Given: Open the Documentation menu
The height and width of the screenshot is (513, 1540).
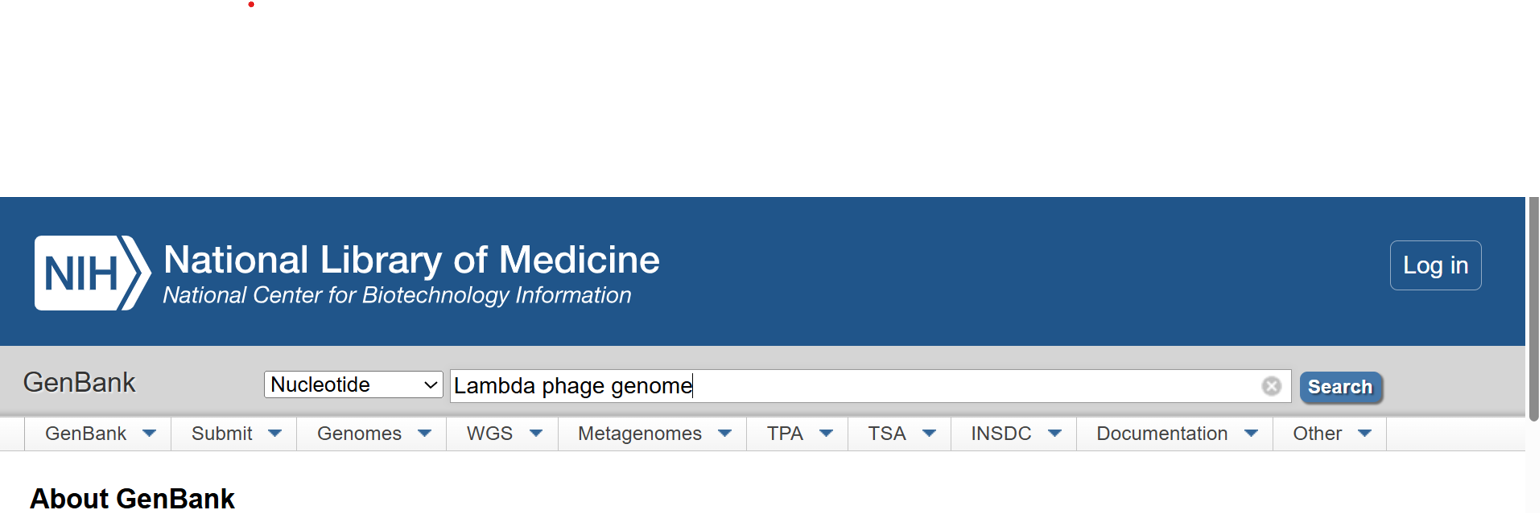Looking at the screenshot, I should [x=1162, y=434].
